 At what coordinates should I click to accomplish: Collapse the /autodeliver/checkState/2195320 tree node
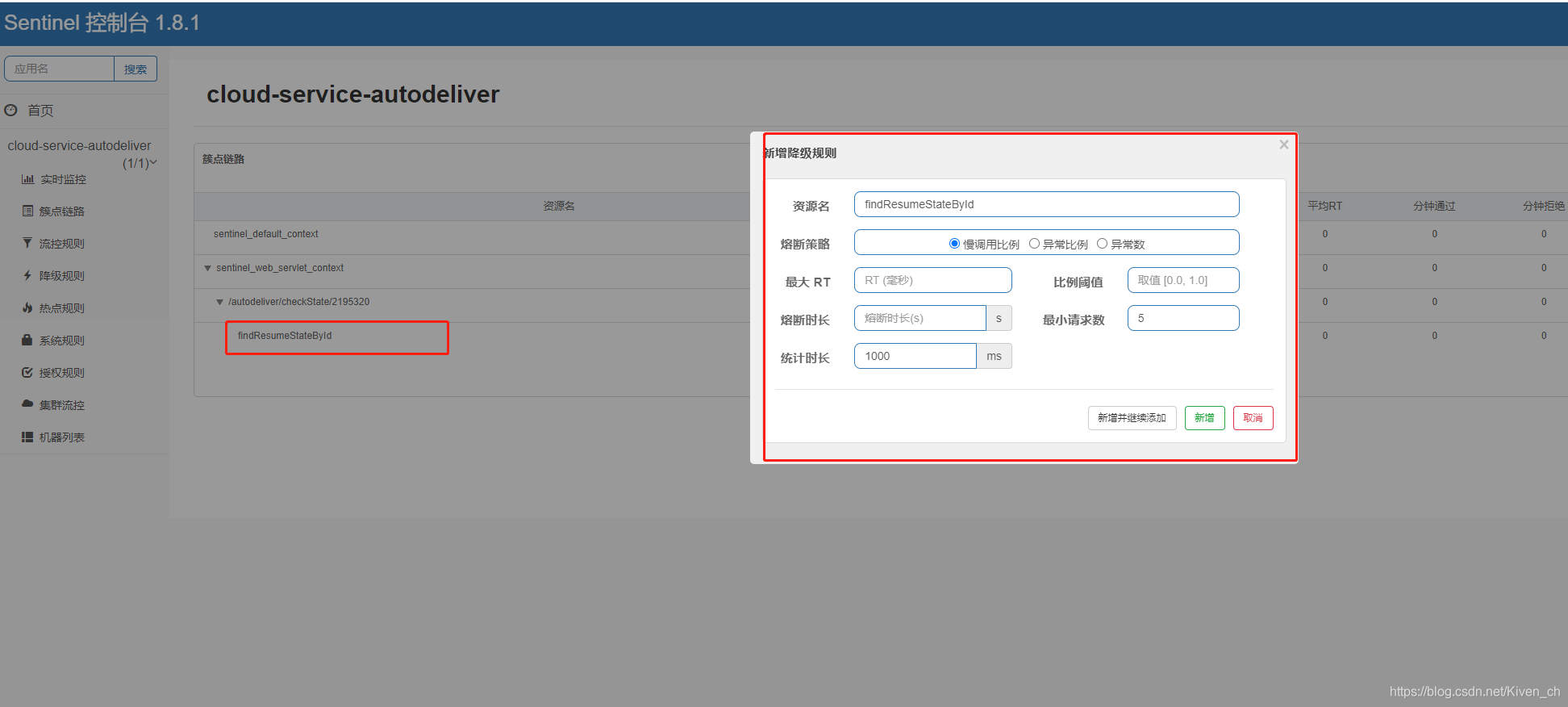[x=219, y=302]
